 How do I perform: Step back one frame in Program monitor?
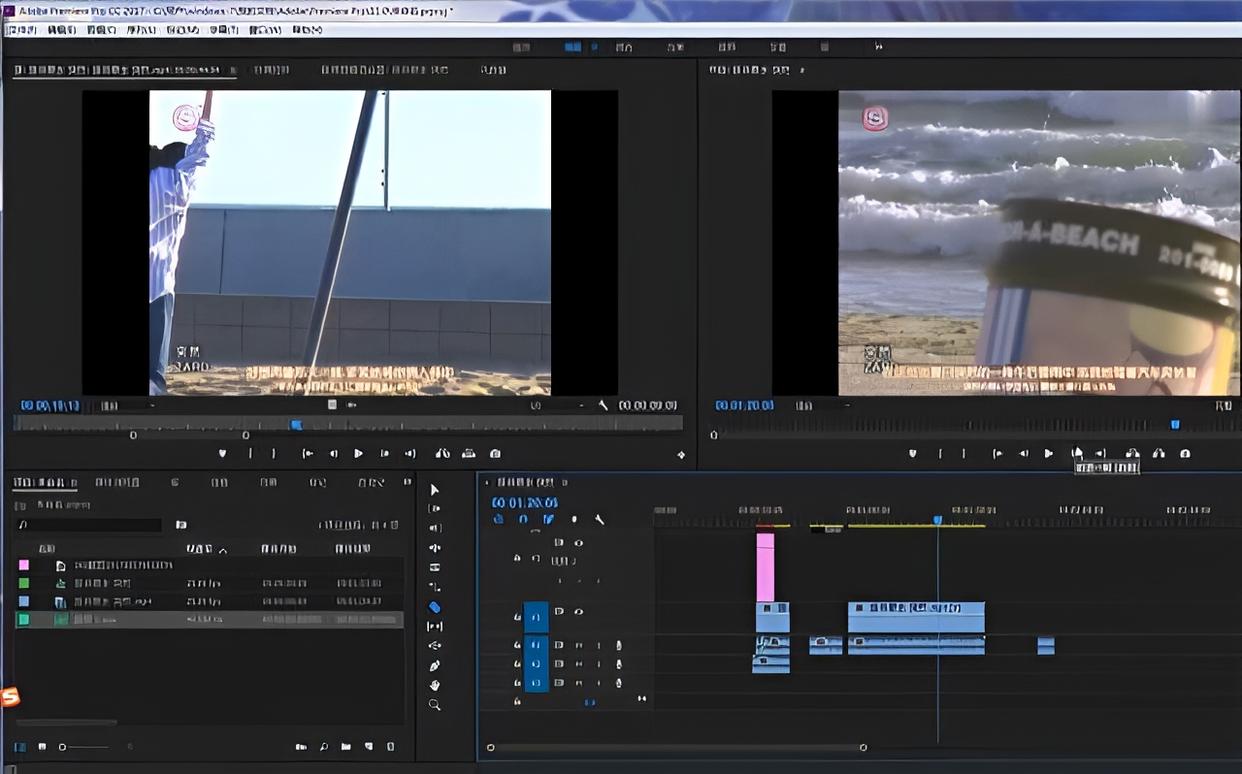click(x=1023, y=454)
